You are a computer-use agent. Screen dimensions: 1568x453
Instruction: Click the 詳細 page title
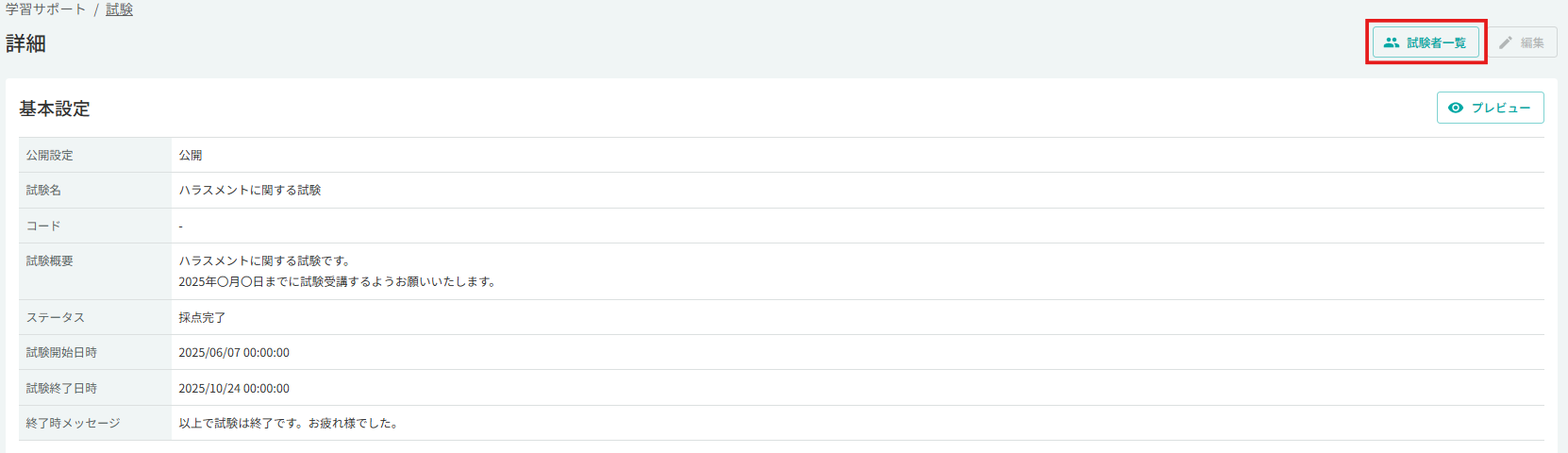tap(25, 43)
